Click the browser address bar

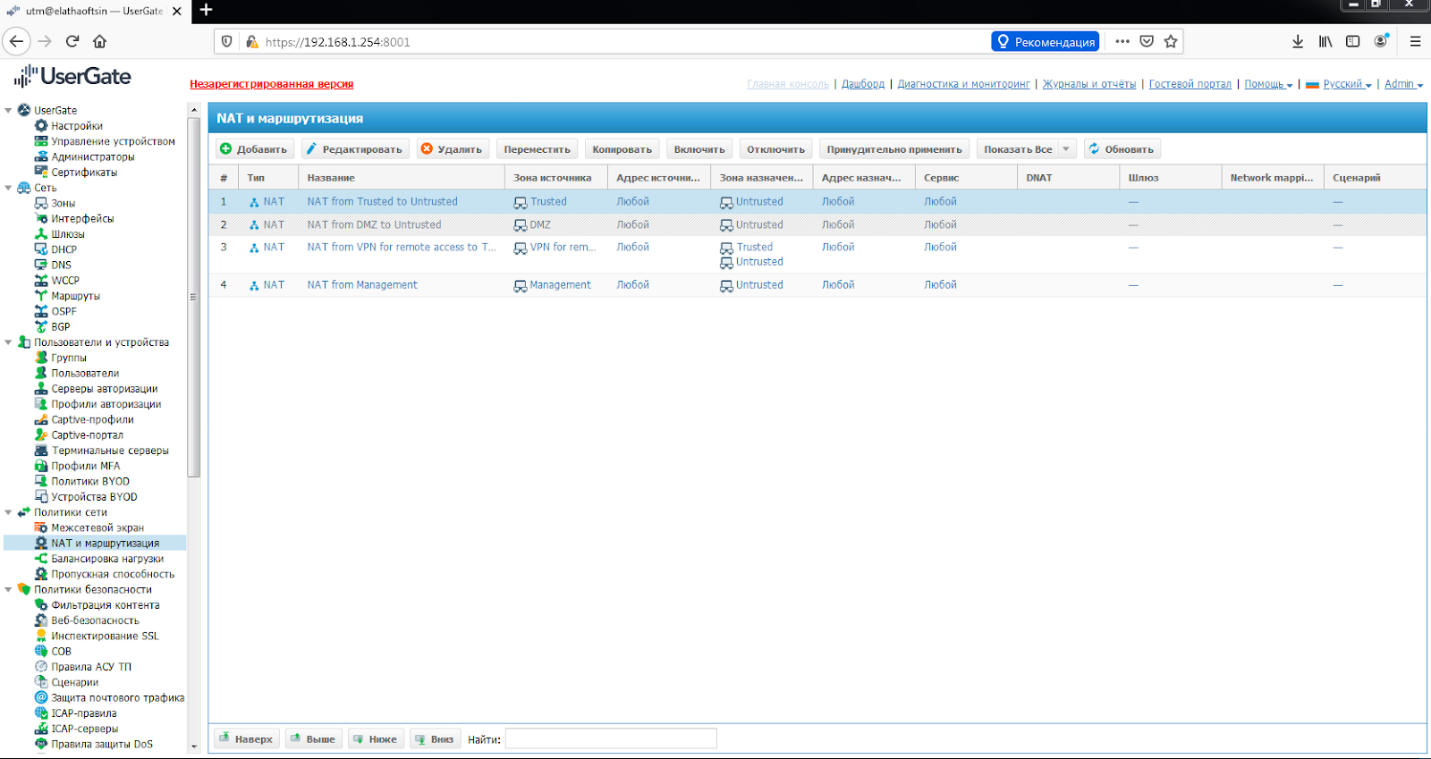tap(600, 42)
